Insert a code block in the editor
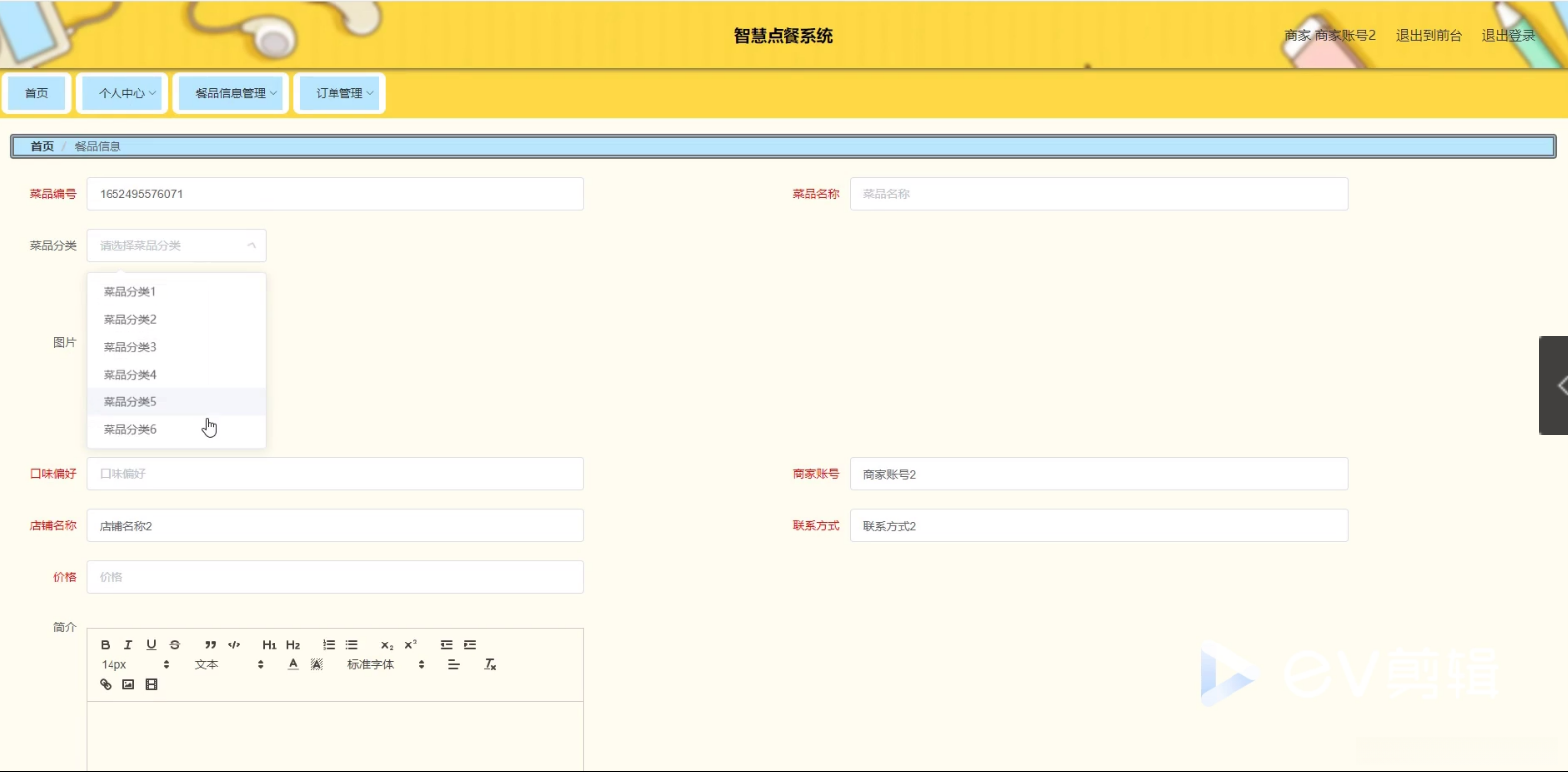 (234, 644)
